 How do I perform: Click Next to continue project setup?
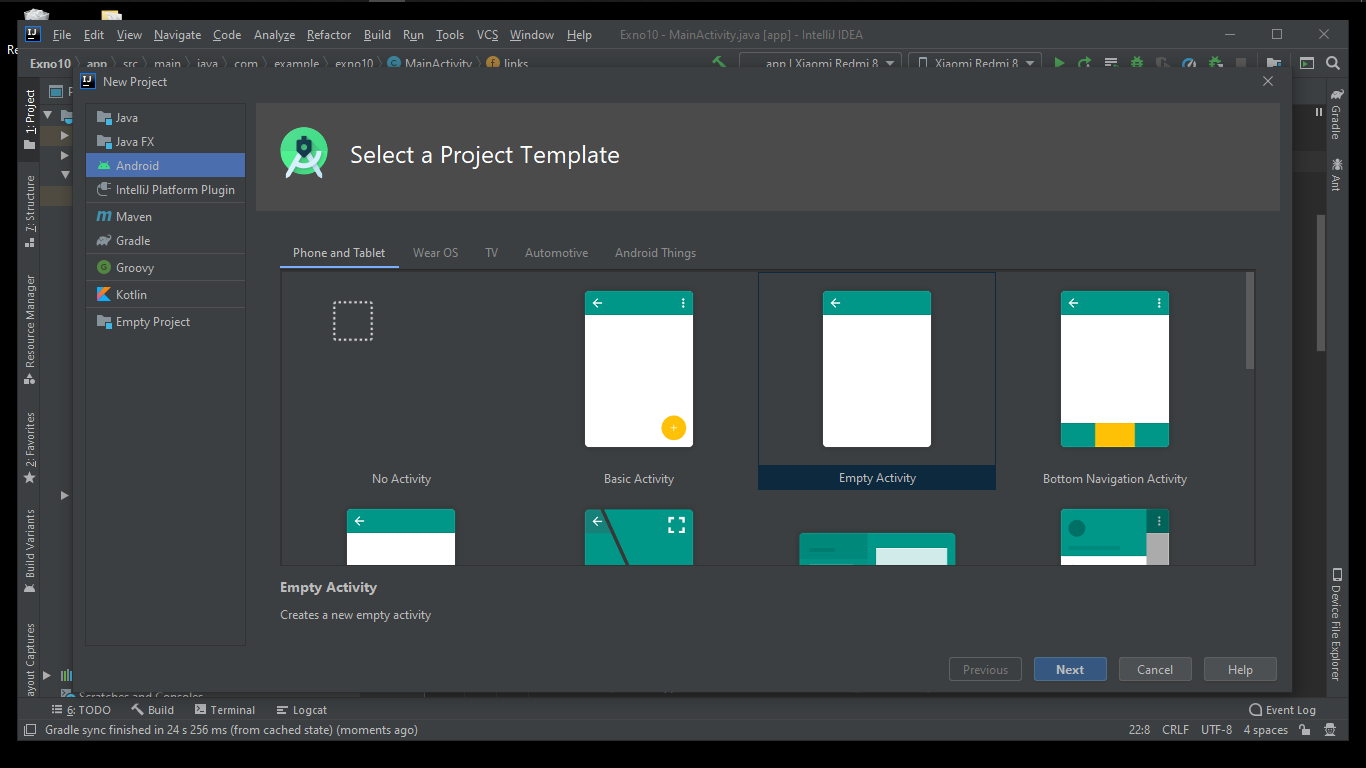pos(1070,669)
